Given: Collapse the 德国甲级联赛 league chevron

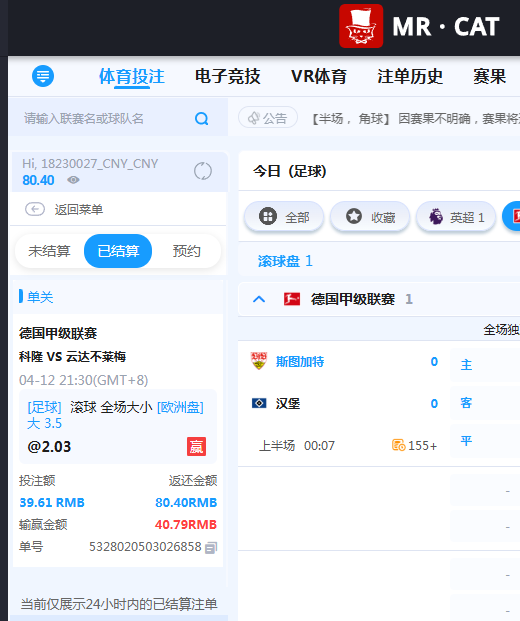Looking at the screenshot, I should (259, 299).
